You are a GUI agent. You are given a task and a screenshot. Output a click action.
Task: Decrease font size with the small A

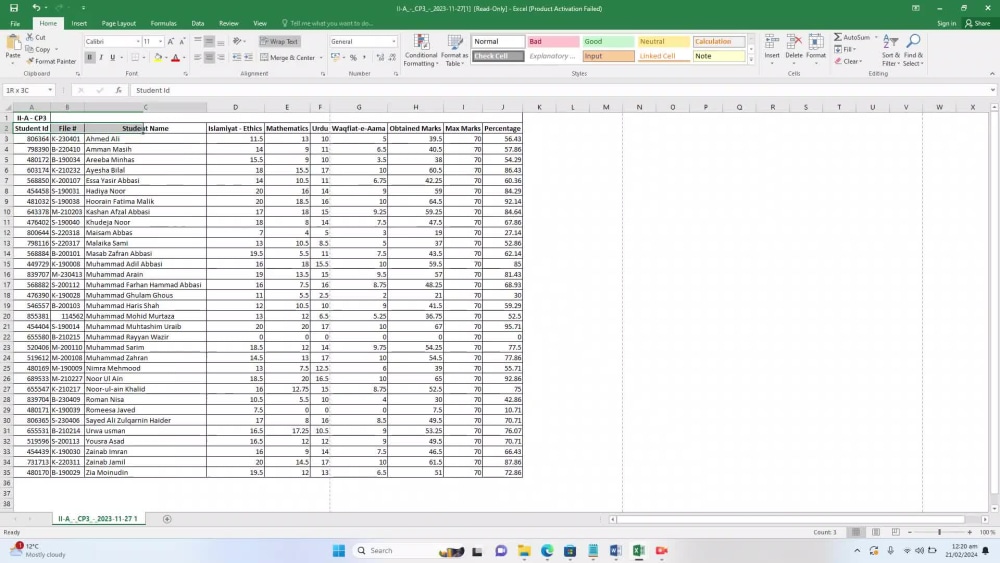pos(182,41)
